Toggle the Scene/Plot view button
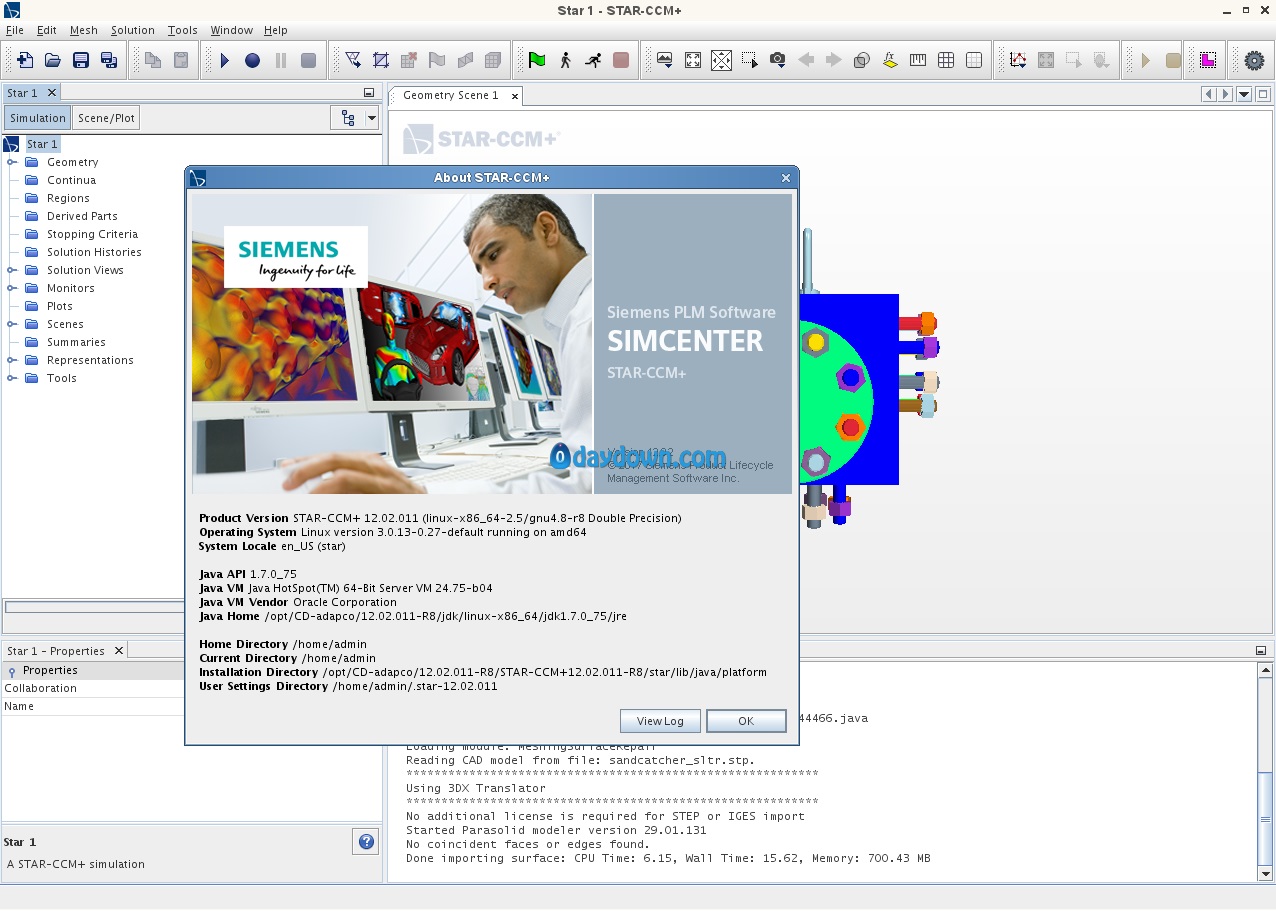This screenshot has height=911, width=1276. point(106,118)
